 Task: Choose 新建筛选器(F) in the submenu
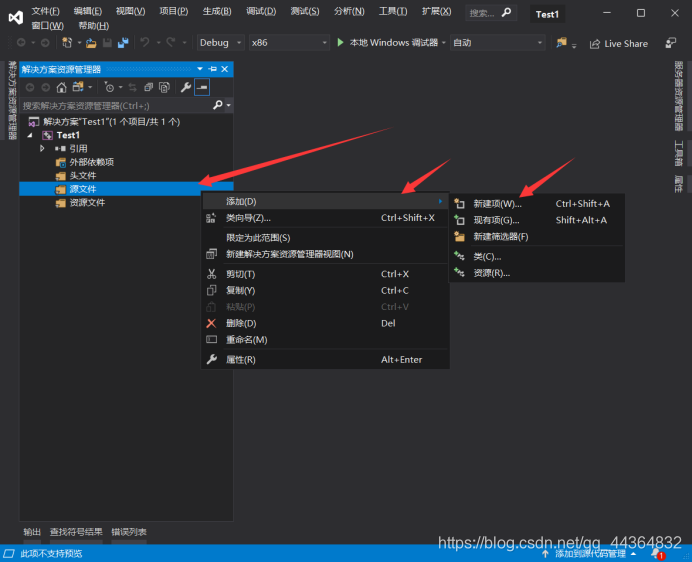[537, 237]
